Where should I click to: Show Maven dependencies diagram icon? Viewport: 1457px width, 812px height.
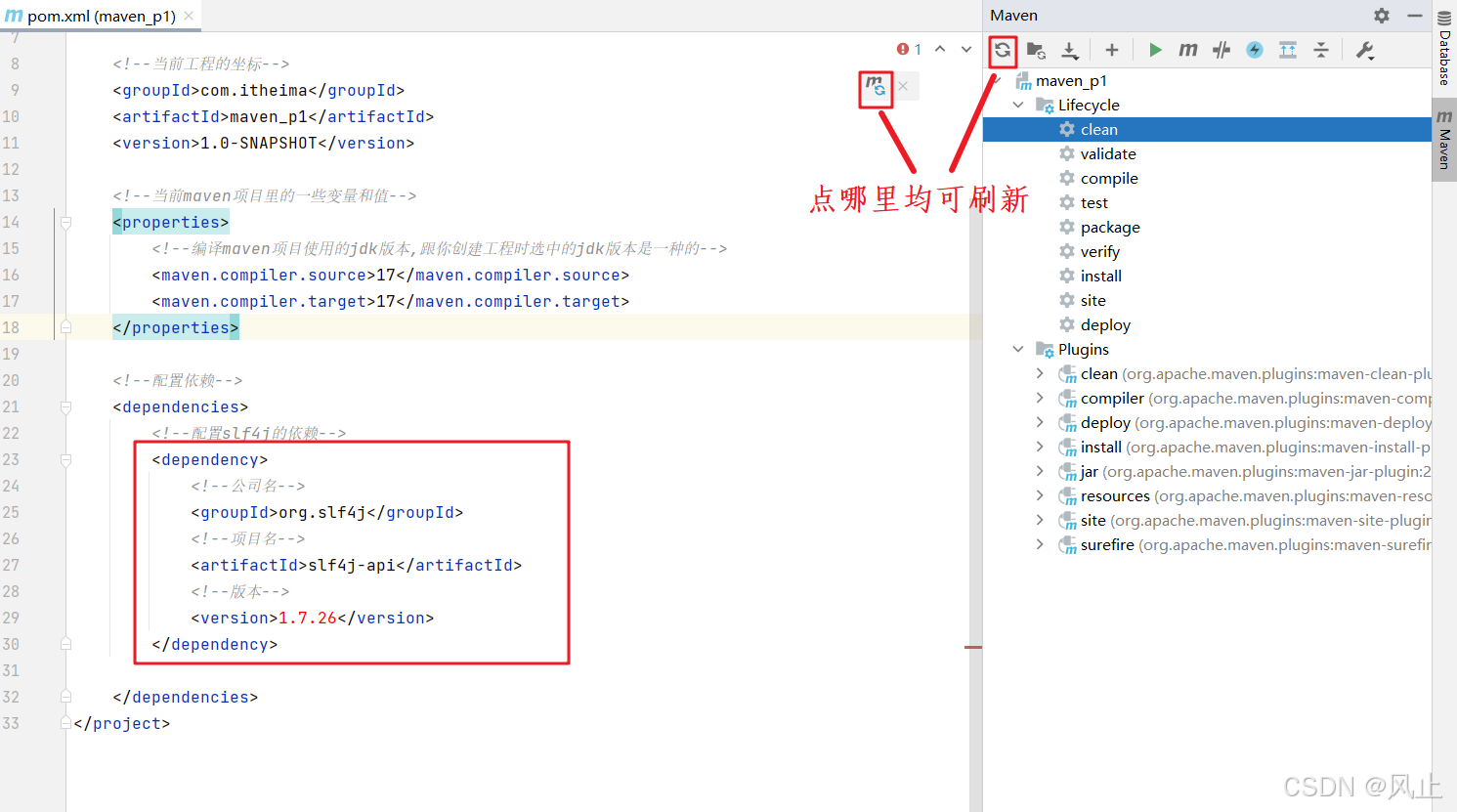(1288, 50)
